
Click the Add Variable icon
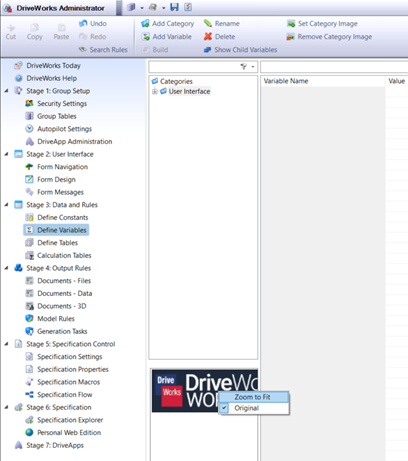[x=145, y=37]
